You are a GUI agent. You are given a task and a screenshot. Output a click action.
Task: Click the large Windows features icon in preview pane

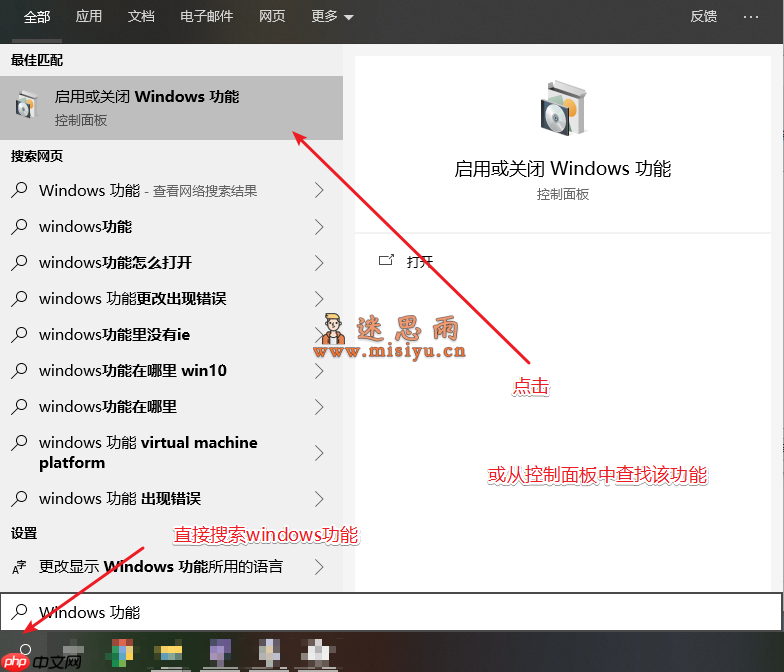coord(564,108)
